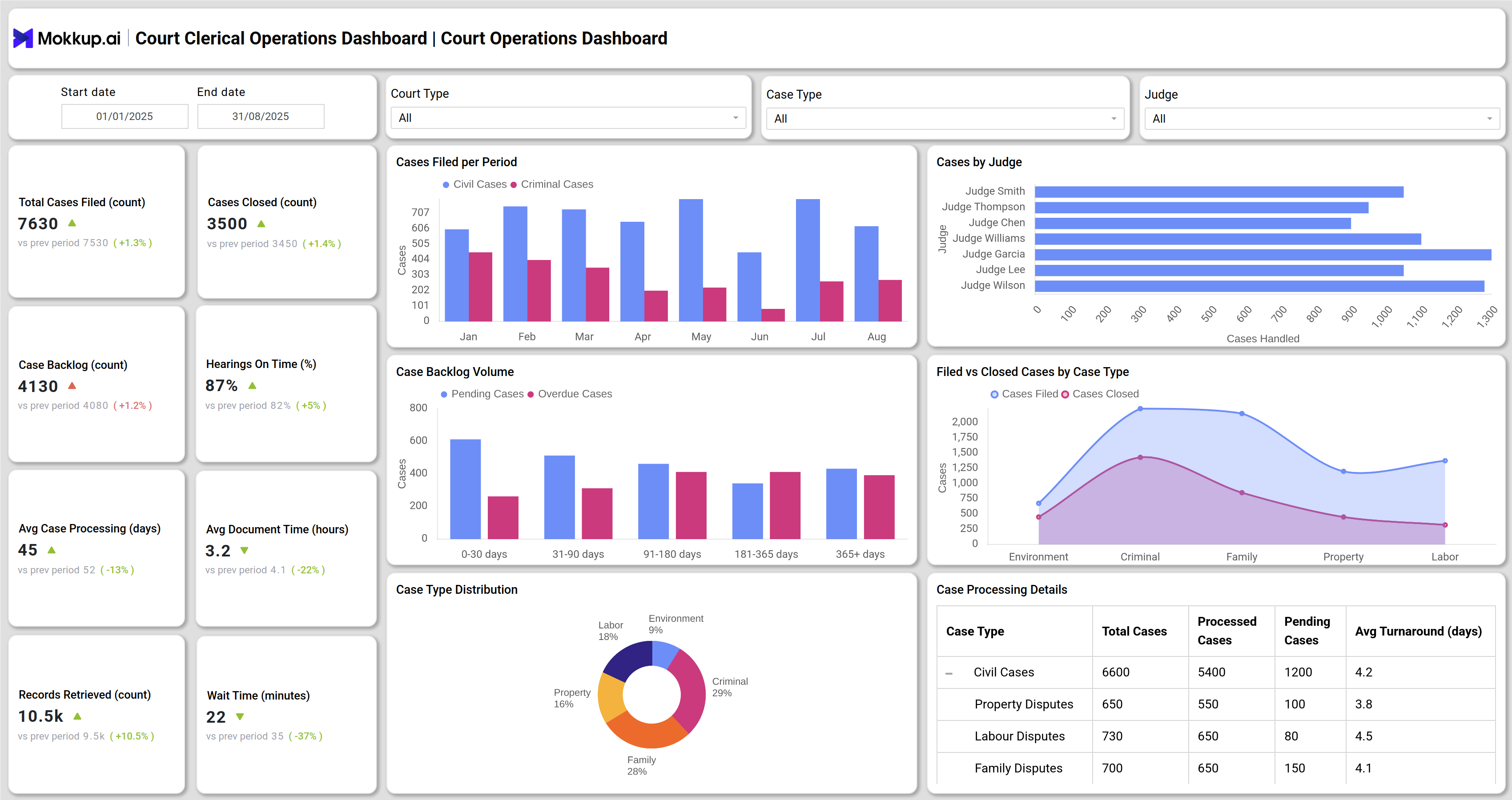
Task: Select the Property donut slice
Action: (611, 697)
